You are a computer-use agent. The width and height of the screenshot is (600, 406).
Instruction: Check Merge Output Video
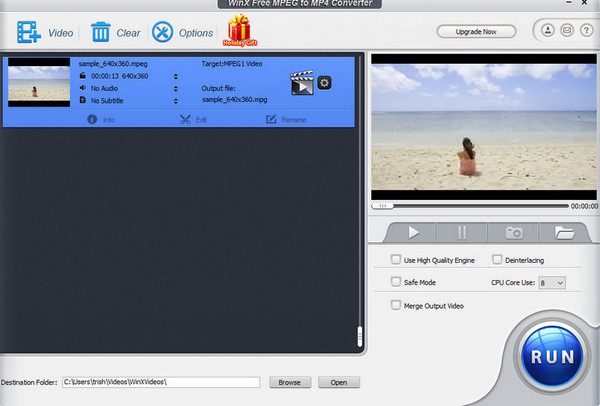tap(396, 305)
